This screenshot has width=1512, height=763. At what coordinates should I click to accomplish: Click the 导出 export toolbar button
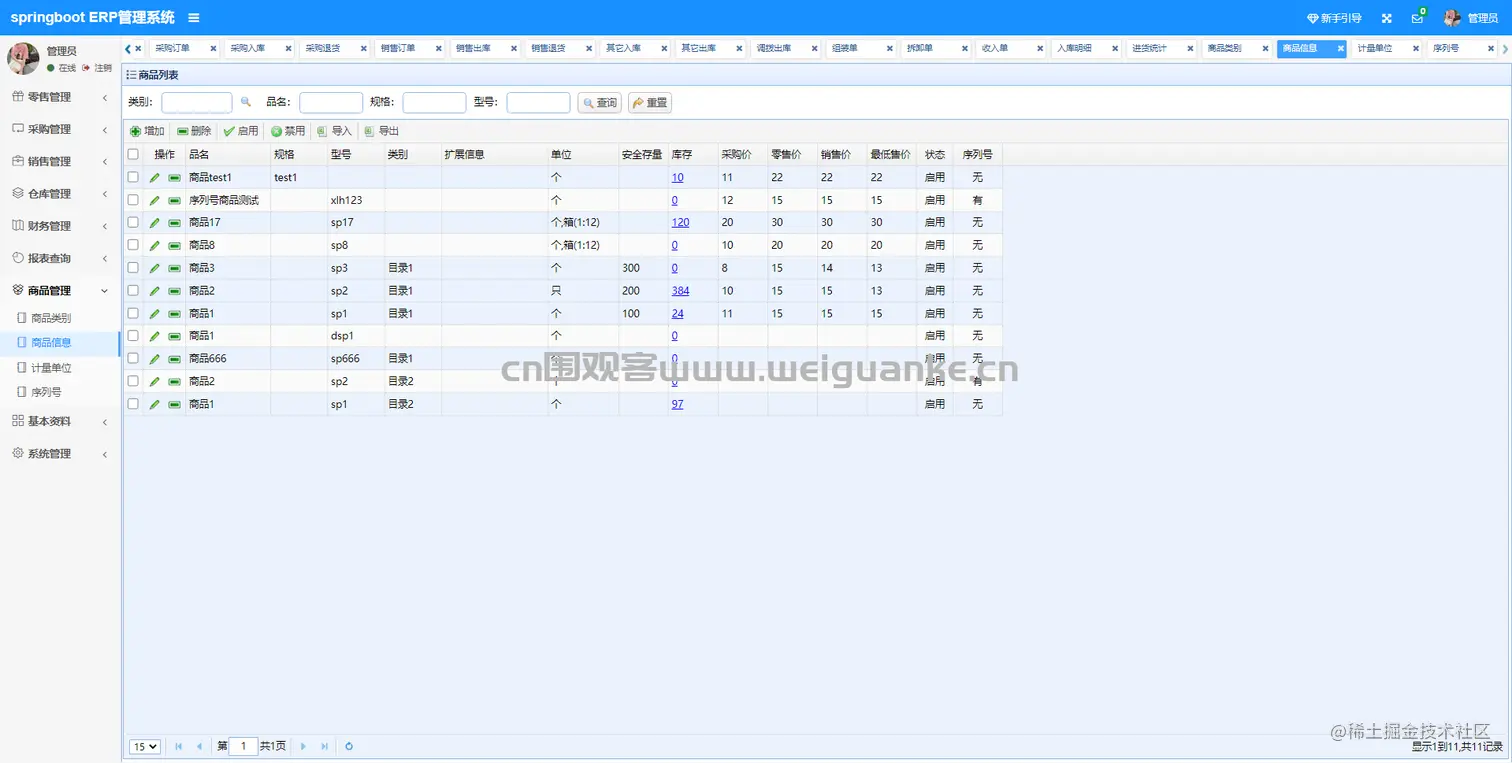point(382,131)
